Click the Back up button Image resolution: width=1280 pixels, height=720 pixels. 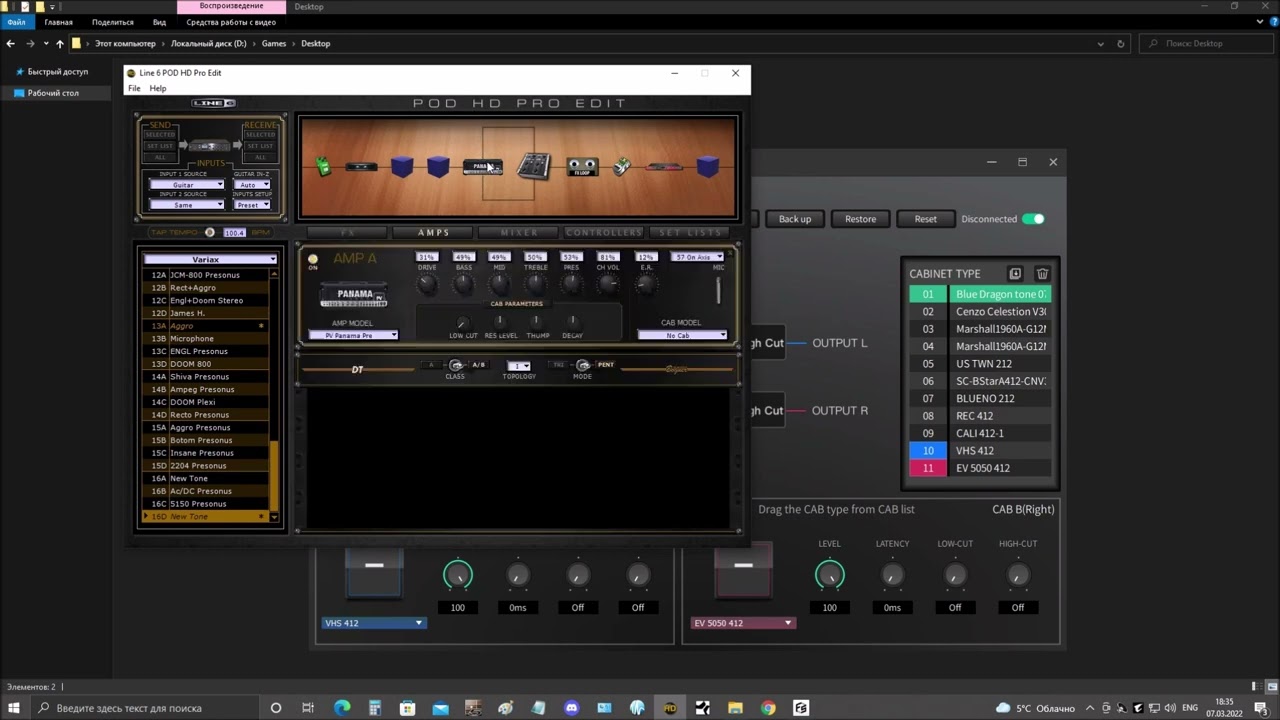pos(795,219)
